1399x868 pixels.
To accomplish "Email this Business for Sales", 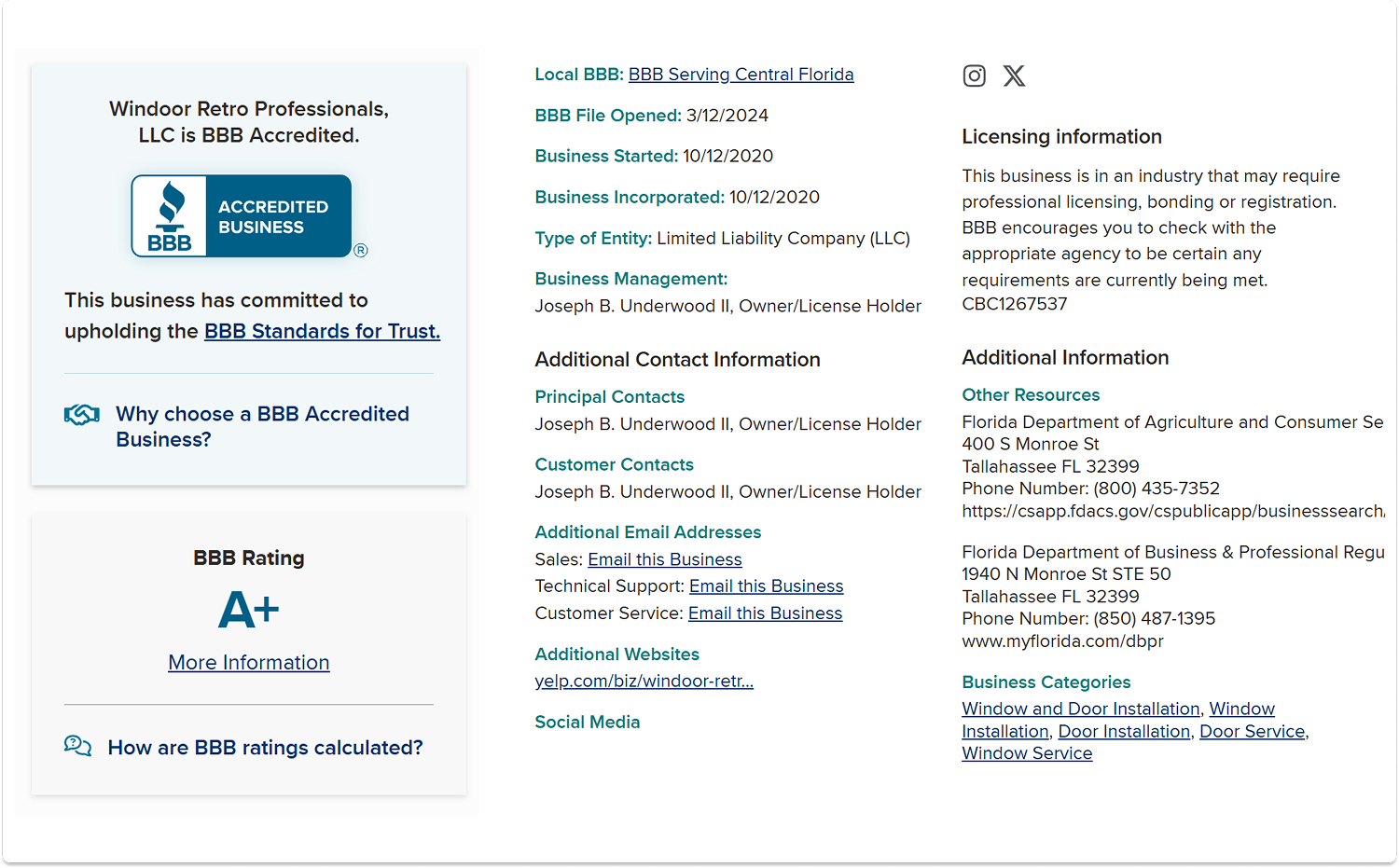I will click(664, 559).
